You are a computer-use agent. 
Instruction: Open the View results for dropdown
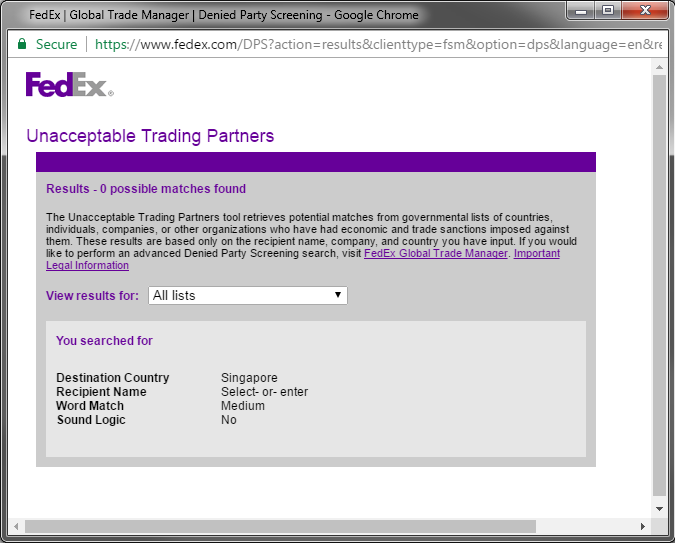(248, 295)
